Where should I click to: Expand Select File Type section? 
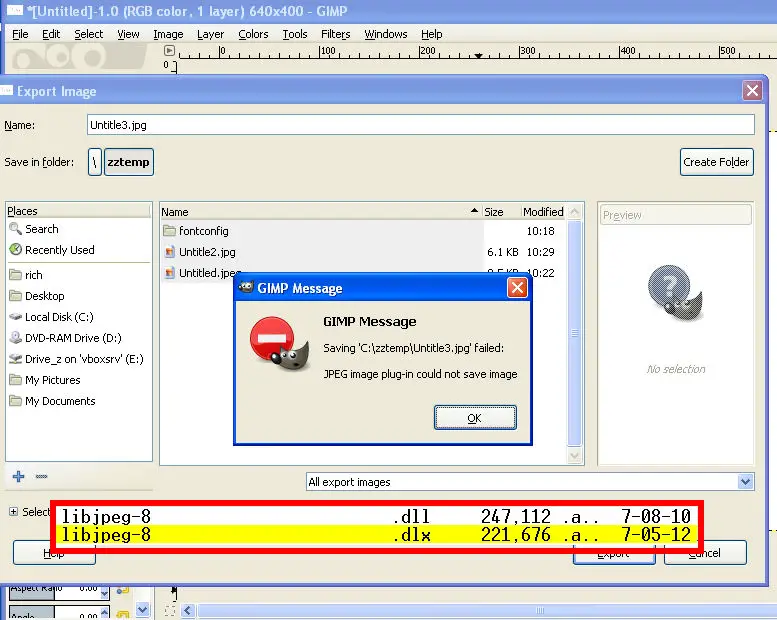point(13,511)
